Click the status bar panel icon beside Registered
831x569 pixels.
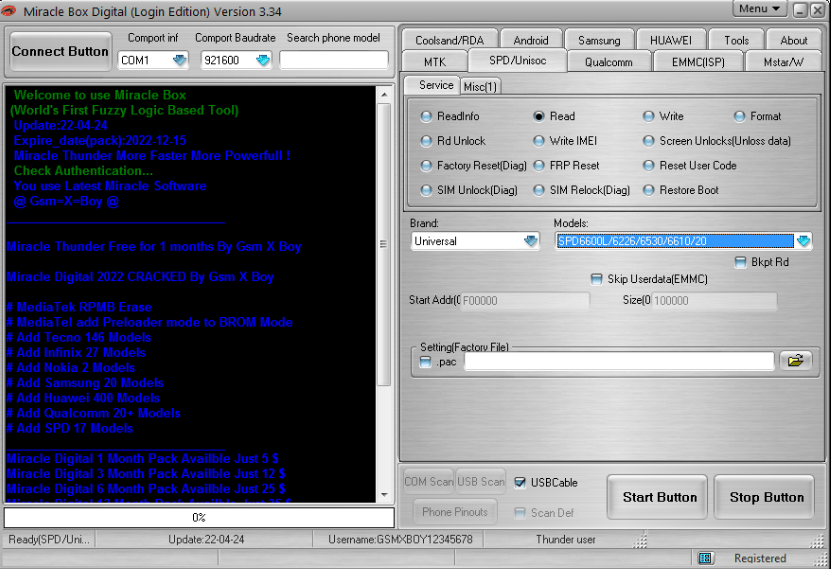coord(705,558)
